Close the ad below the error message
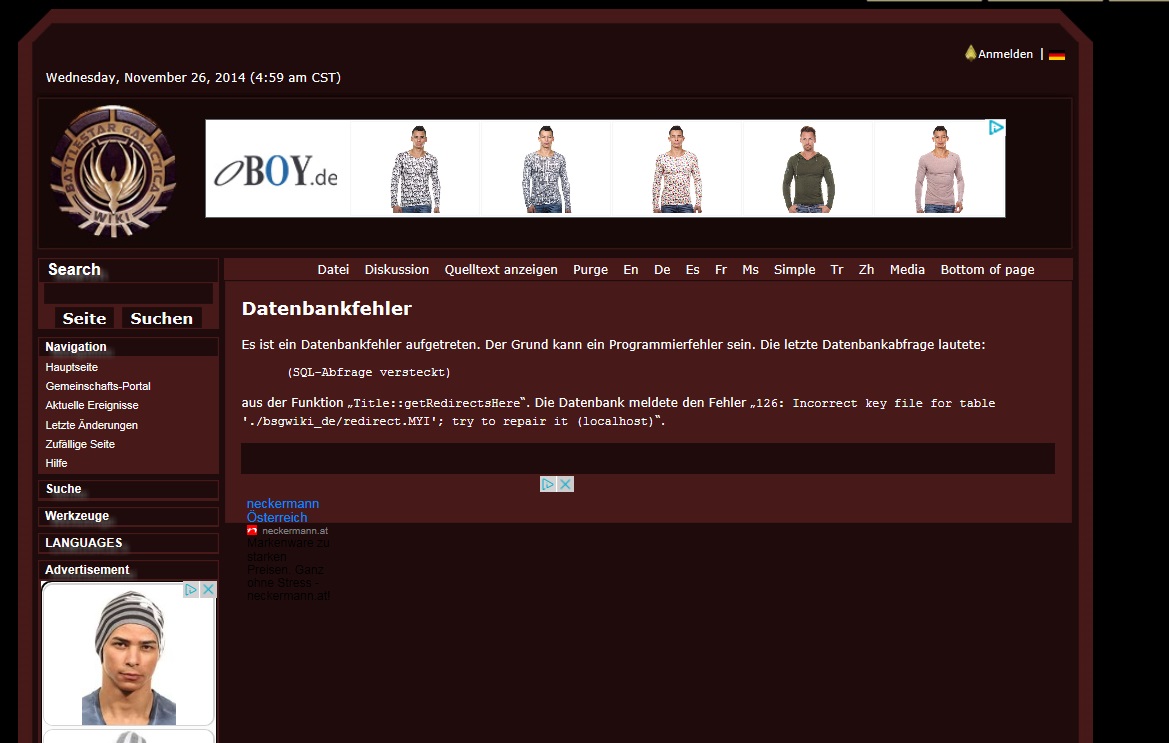Viewport: 1169px width, 743px height. pyautogui.click(x=565, y=484)
